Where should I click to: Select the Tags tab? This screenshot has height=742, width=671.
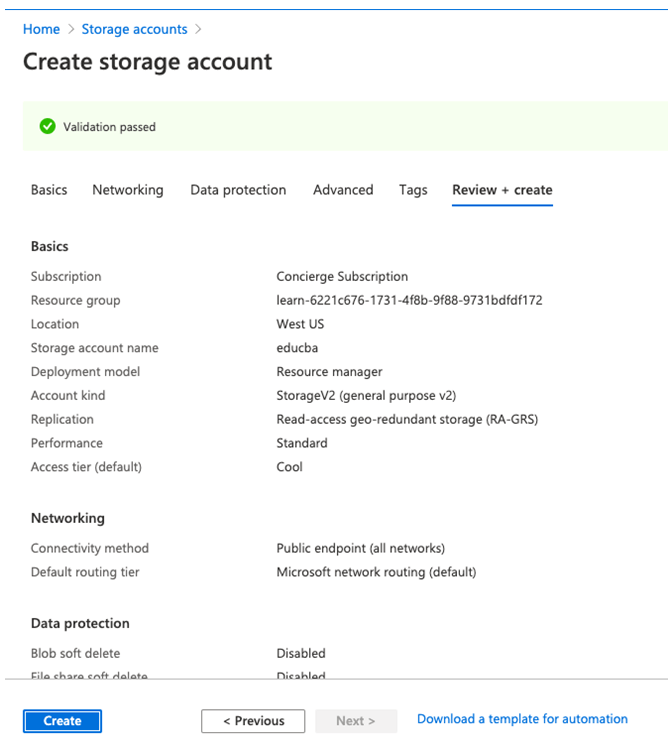pyautogui.click(x=413, y=190)
